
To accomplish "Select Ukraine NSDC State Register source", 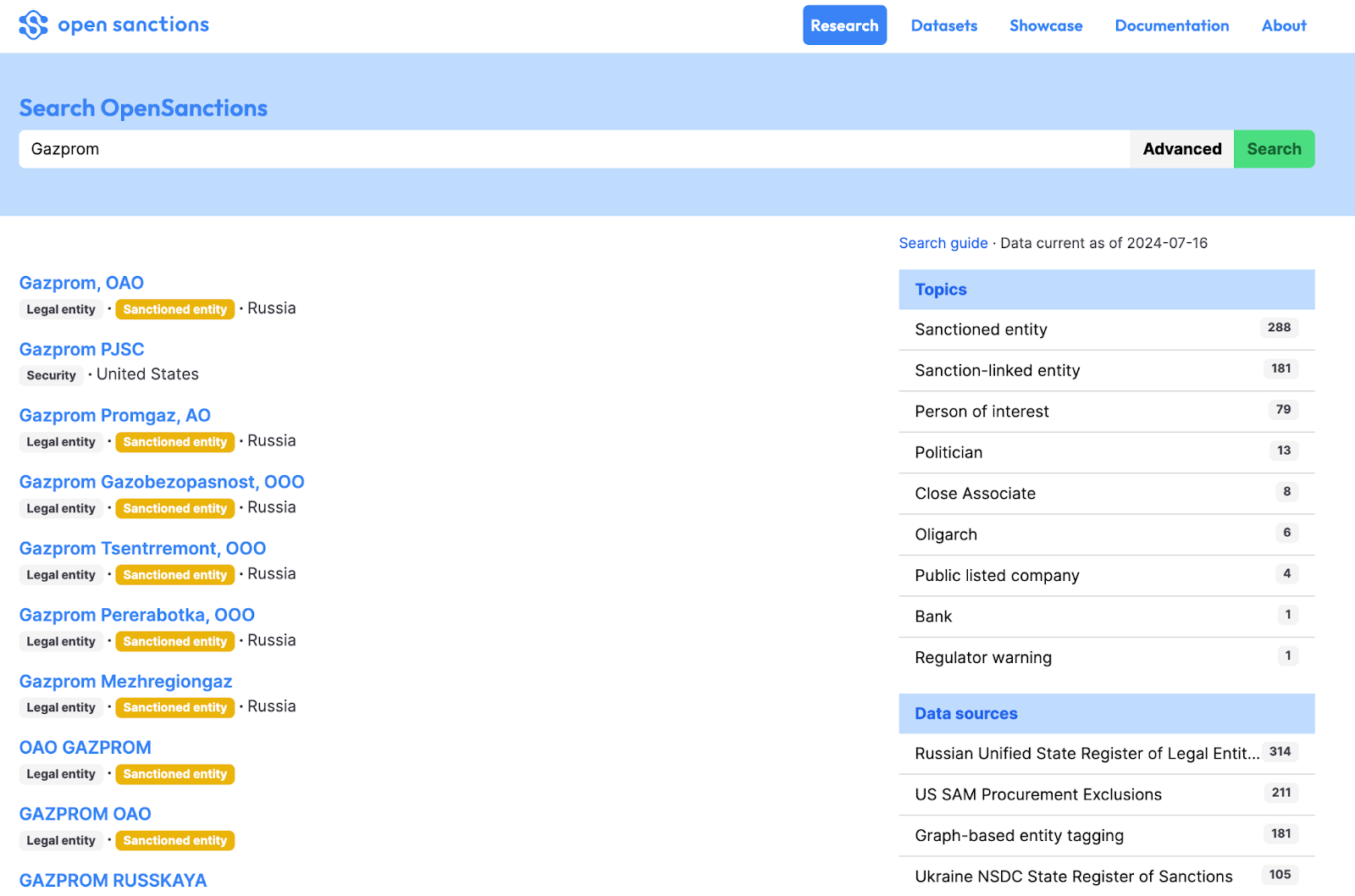I will tap(1106, 877).
